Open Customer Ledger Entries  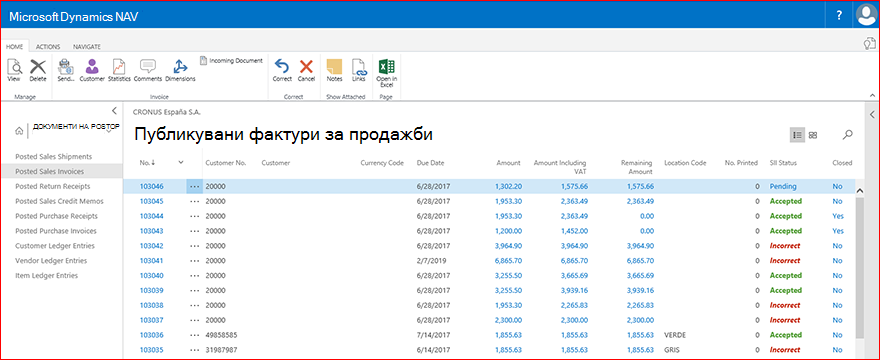tap(55, 245)
